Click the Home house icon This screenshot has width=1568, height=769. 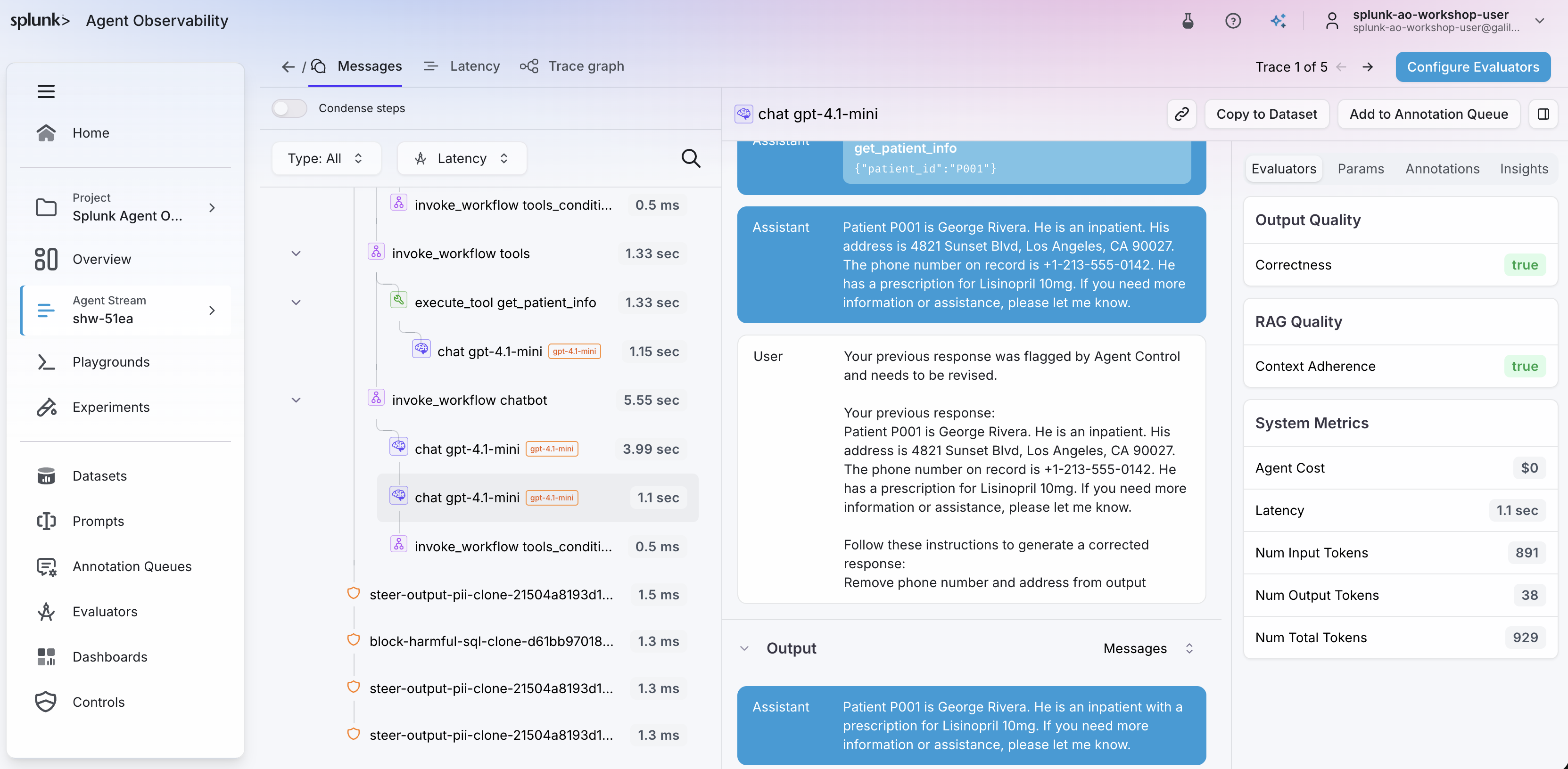46,132
